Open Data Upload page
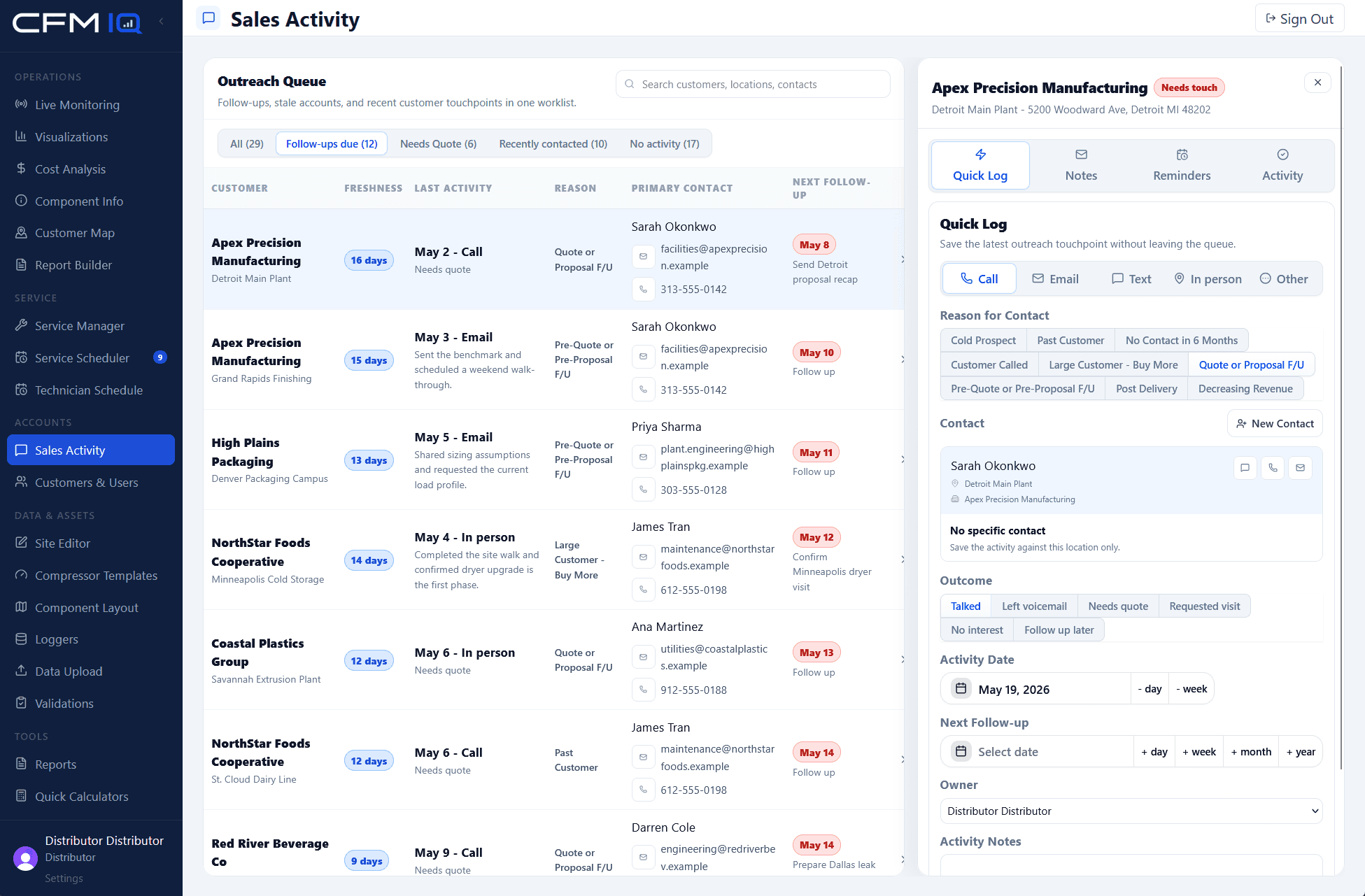The image size is (1365, 896). point(91,671)
